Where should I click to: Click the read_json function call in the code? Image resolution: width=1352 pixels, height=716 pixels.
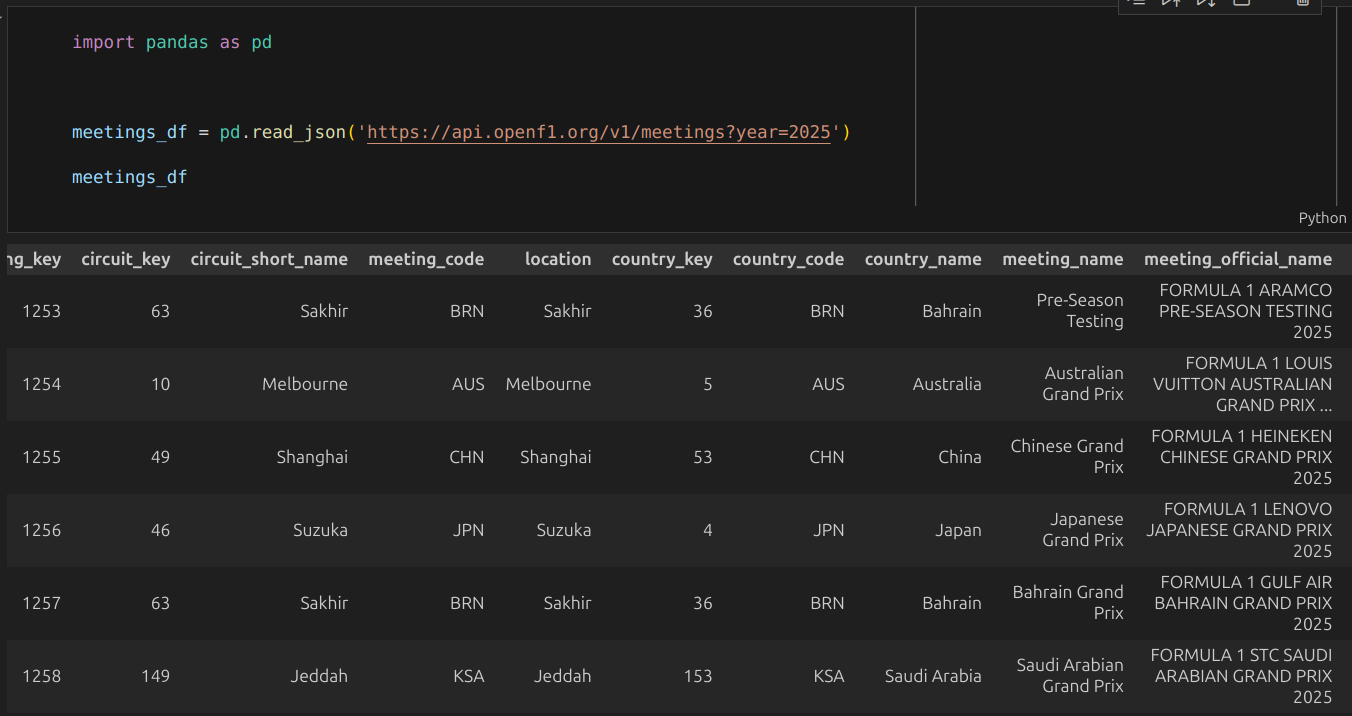coord(298,132)
